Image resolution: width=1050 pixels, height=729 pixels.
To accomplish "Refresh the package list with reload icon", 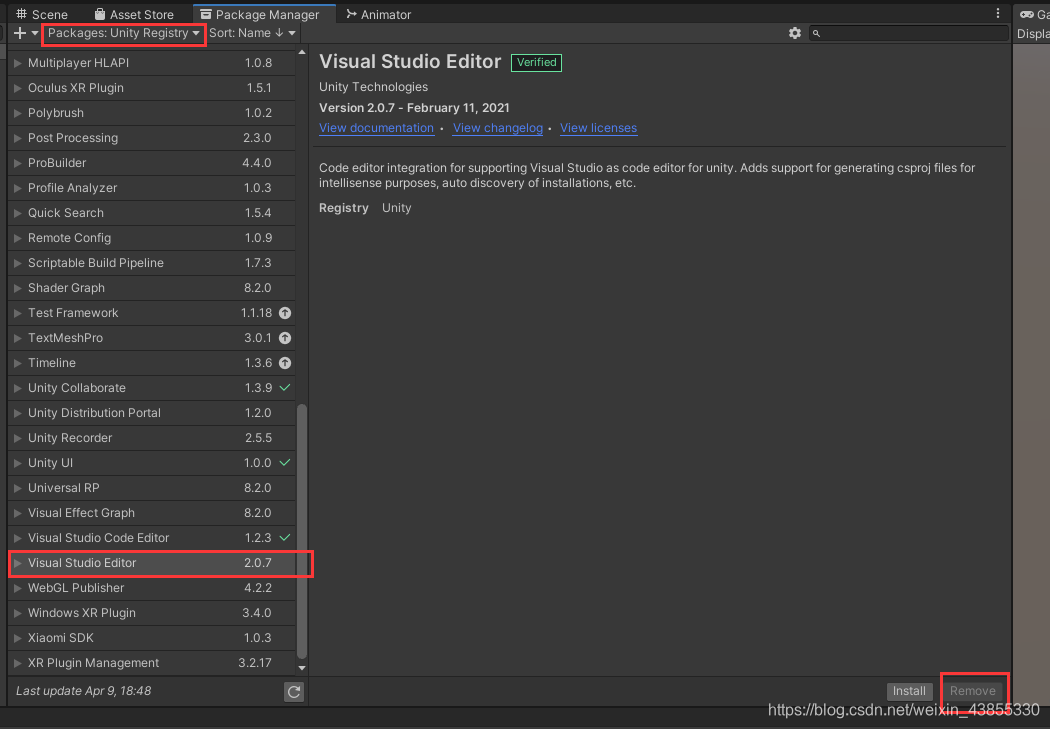I will 294,692.
